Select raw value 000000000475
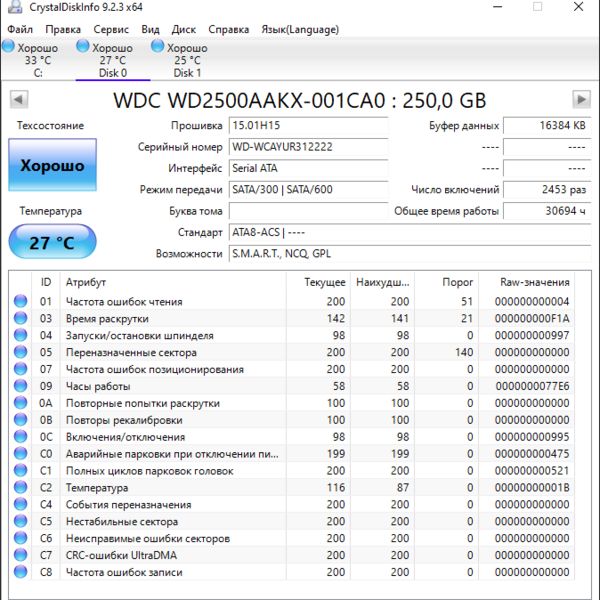 pyautogui.click(x=532, y=454)
